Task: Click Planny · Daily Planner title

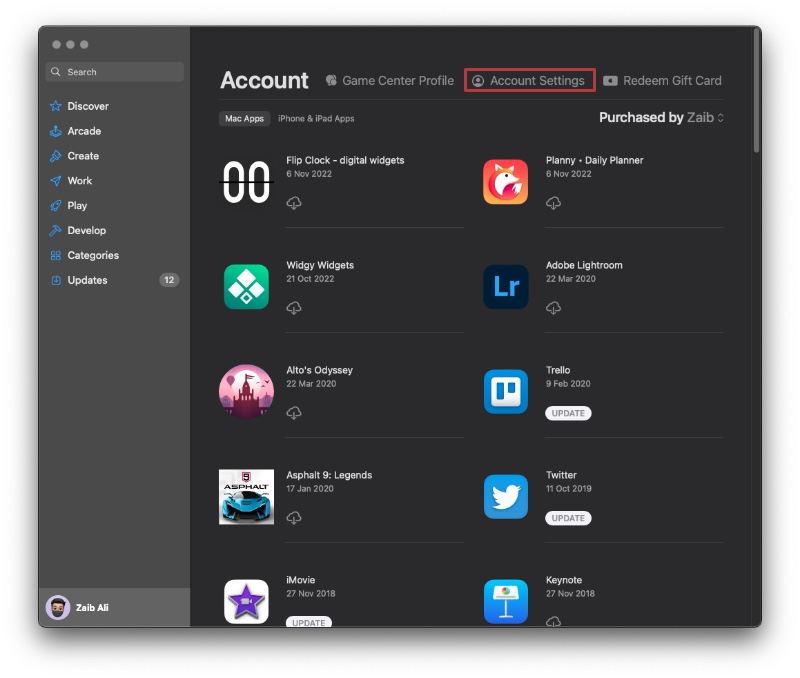Action: click(594, 160)
